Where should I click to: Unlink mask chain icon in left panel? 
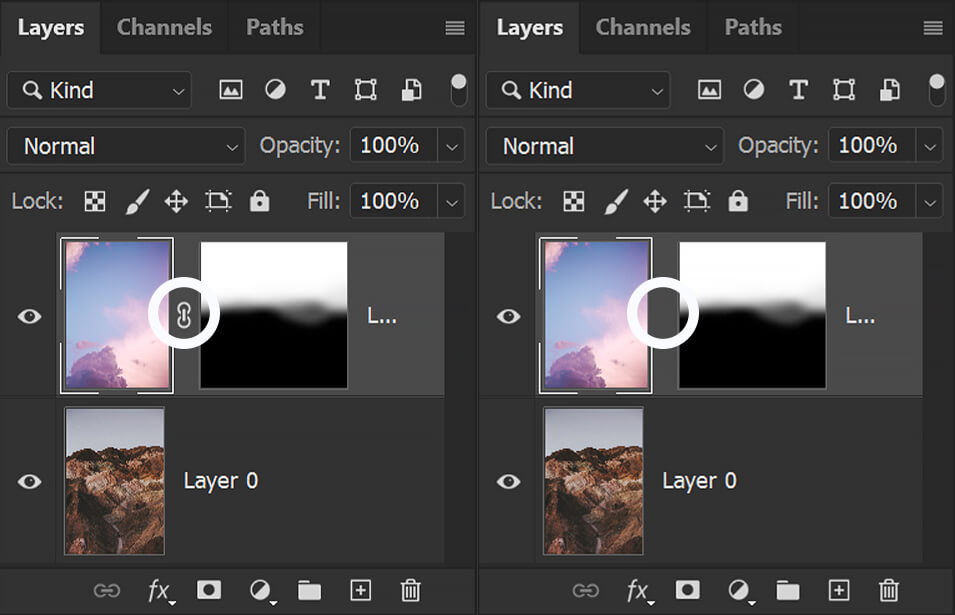click(x=184, y=315)
